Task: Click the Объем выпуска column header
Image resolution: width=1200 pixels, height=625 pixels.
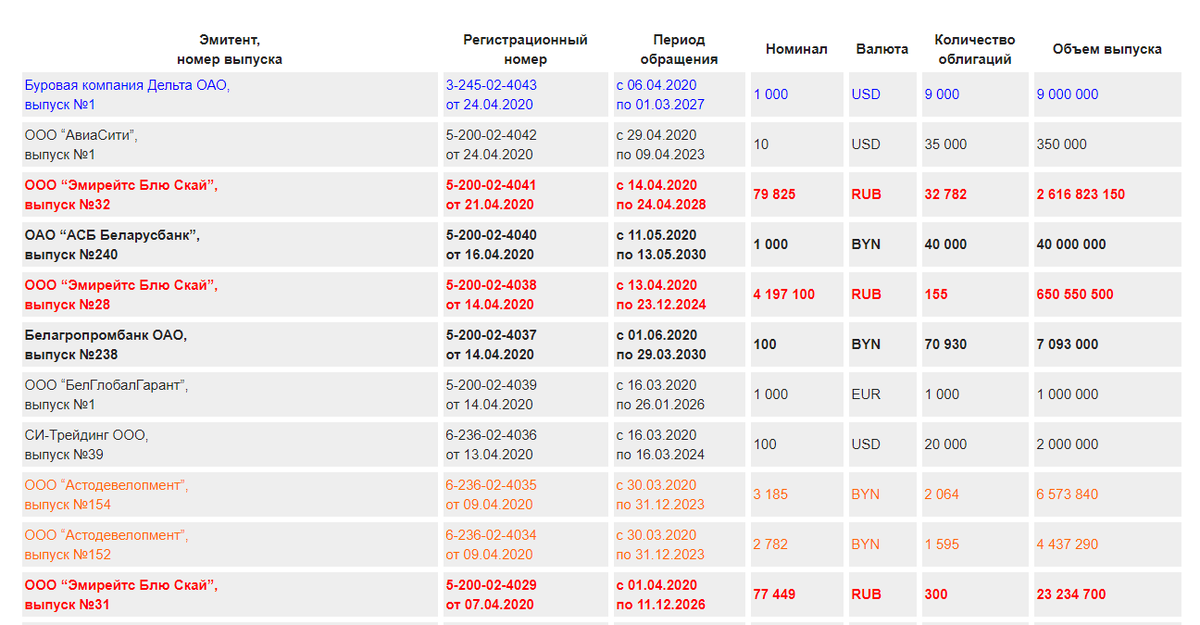Action: [x=1107, y=49]
